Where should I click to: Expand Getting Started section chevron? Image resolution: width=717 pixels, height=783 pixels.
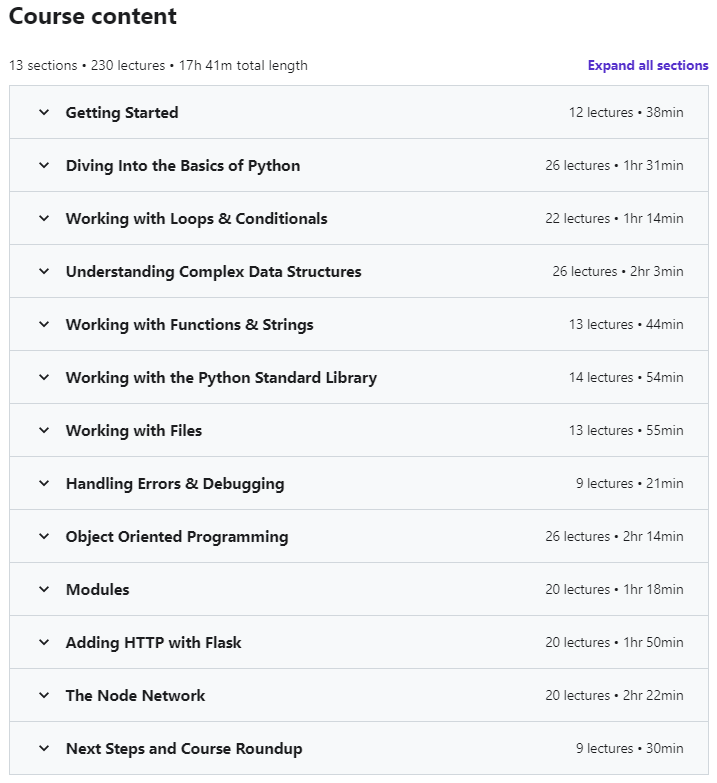[44, 113]
